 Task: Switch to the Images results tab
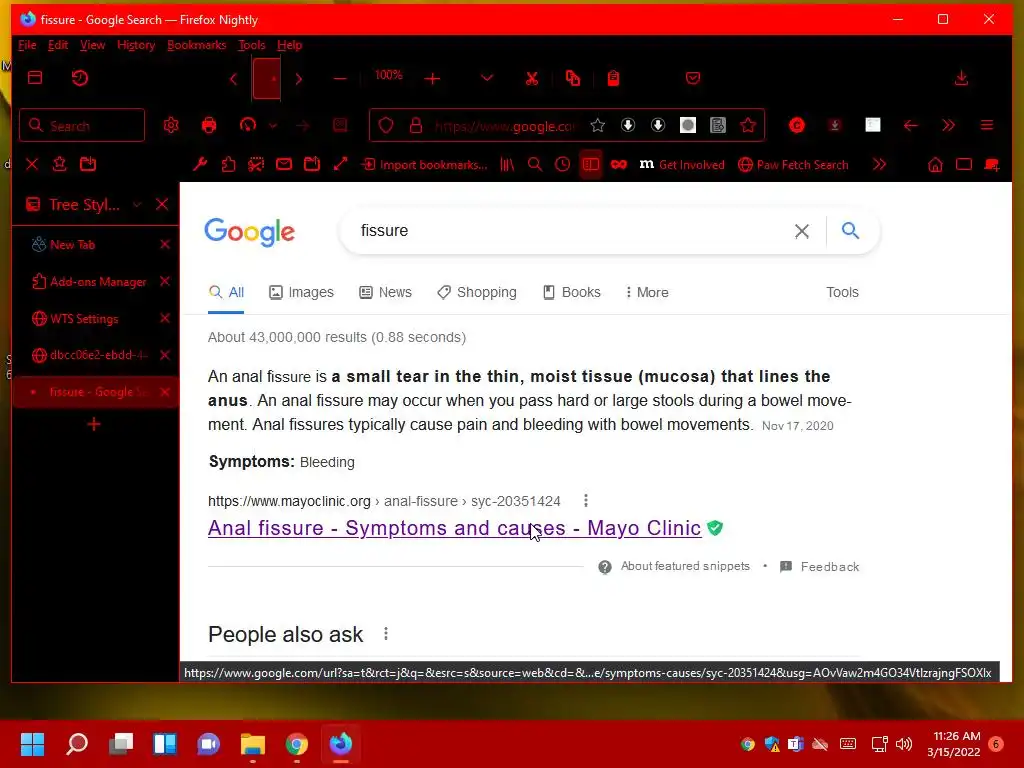[301, 293]
